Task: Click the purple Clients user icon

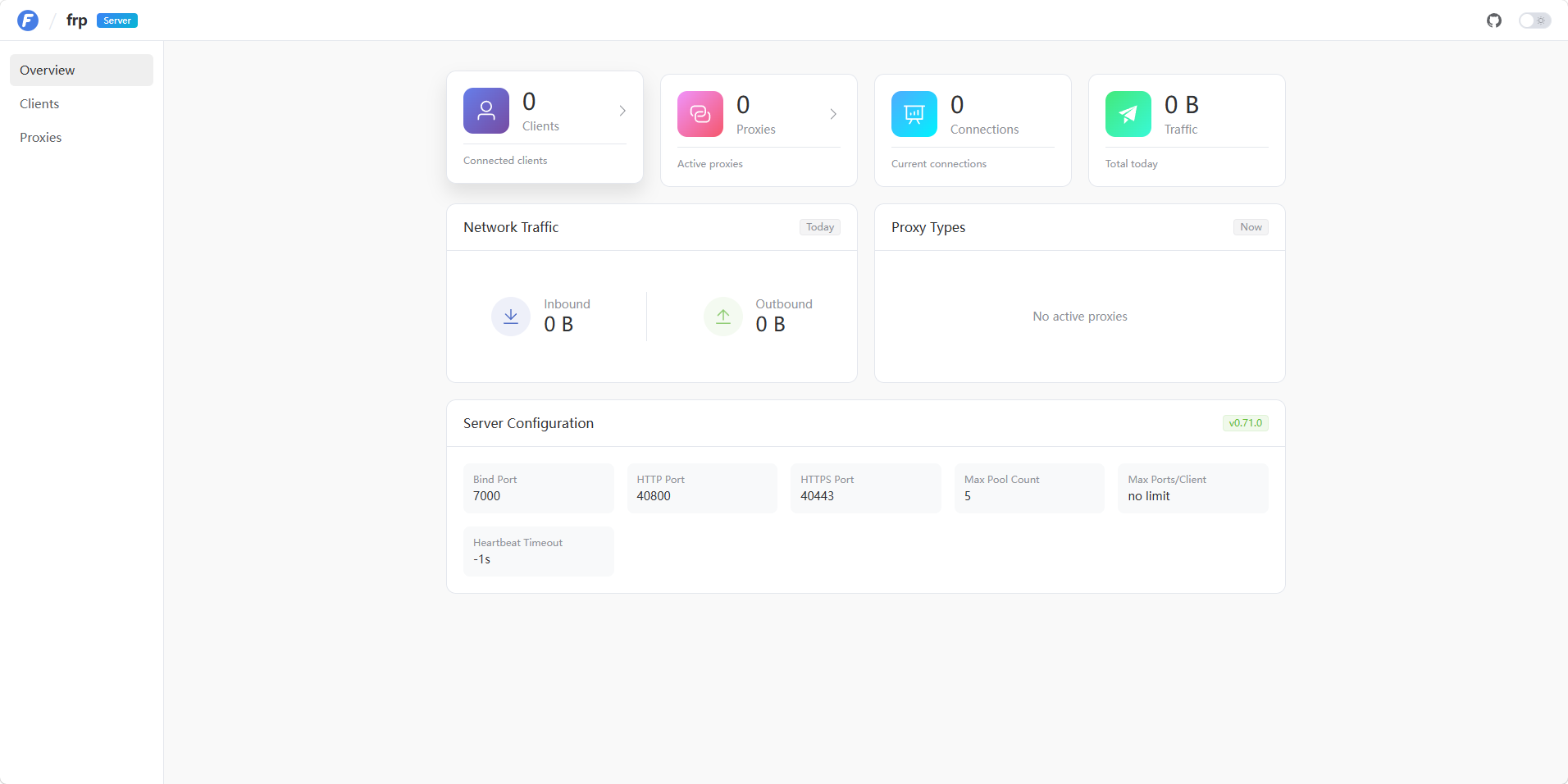Action: (486, 111)
